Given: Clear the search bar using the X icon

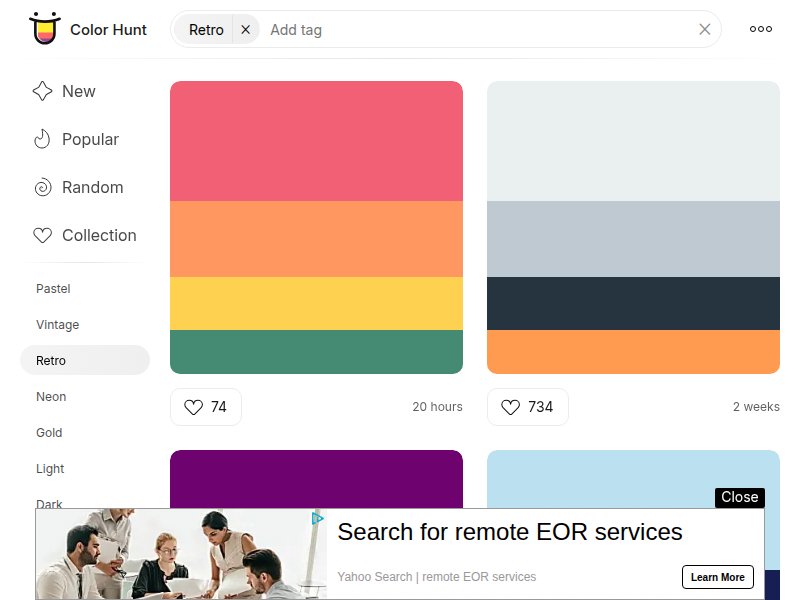Looking at the screenshot, I should click(x=704, y=30).
